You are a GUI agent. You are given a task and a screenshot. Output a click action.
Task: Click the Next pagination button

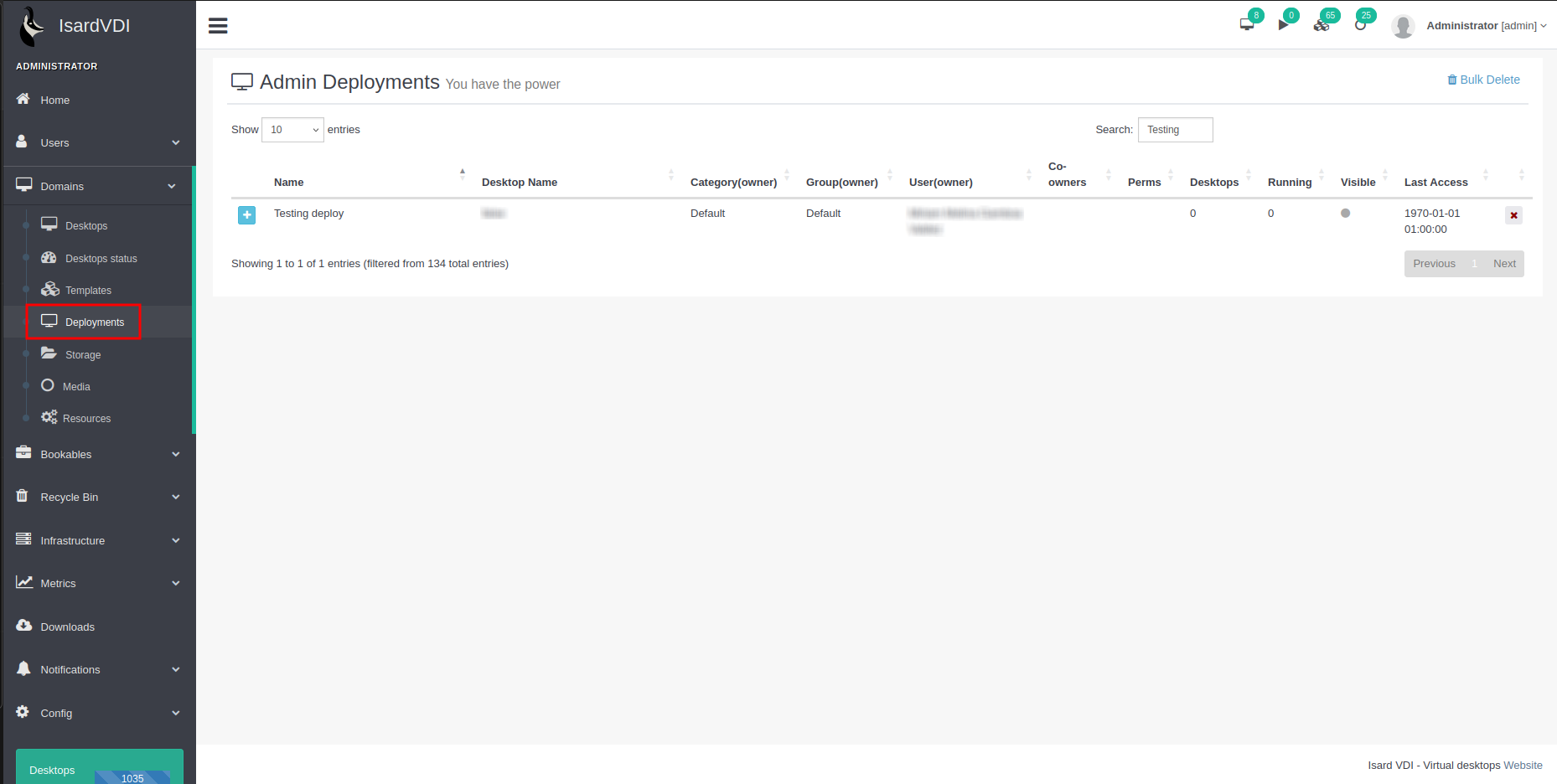coord(1504,264)
